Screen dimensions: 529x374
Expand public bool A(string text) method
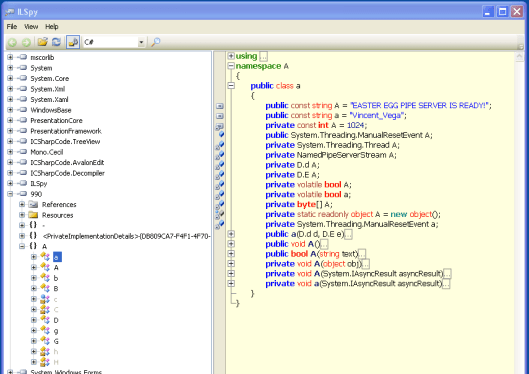point(231,254)
